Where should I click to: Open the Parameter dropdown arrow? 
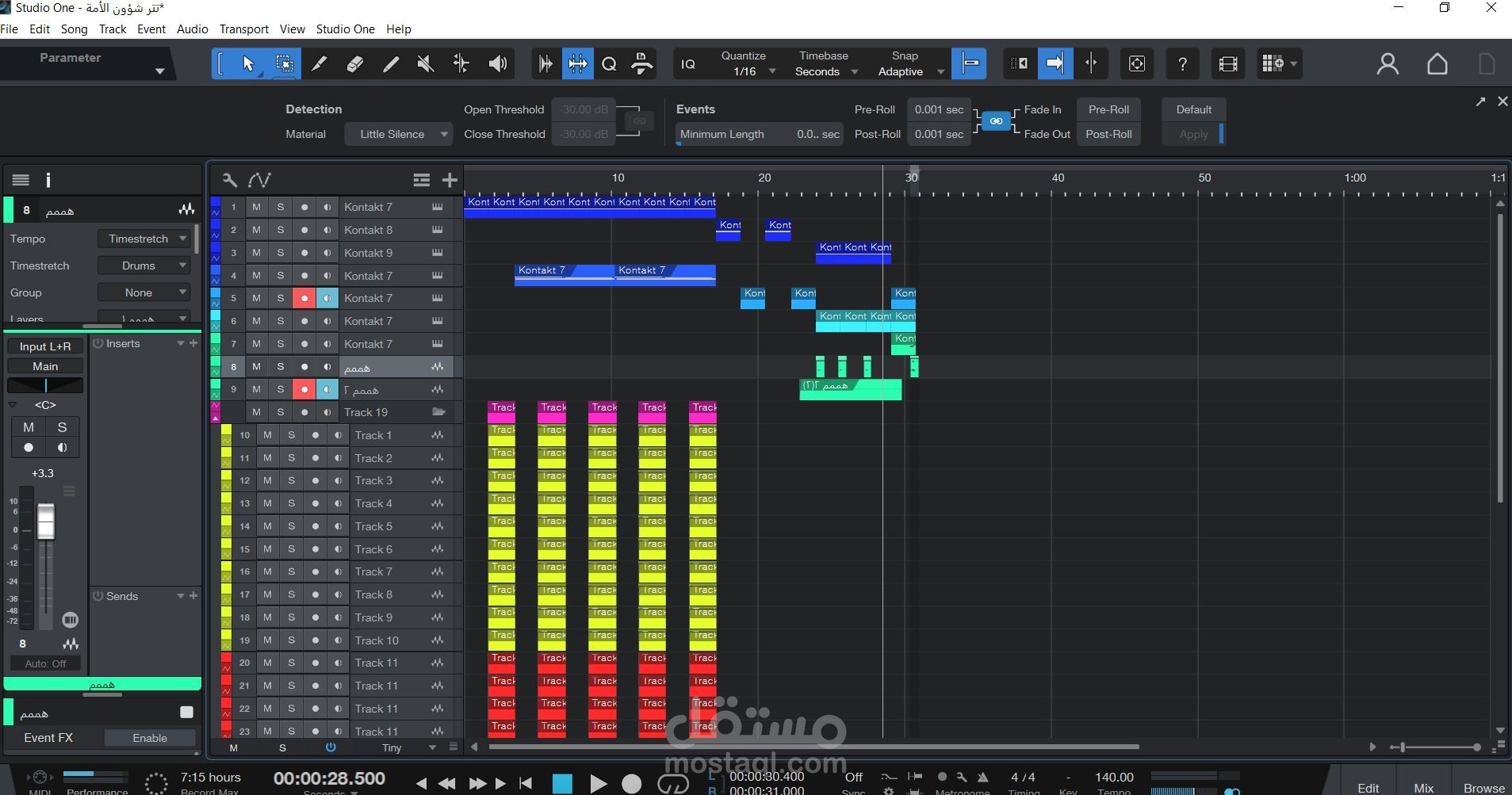point(159,71)
